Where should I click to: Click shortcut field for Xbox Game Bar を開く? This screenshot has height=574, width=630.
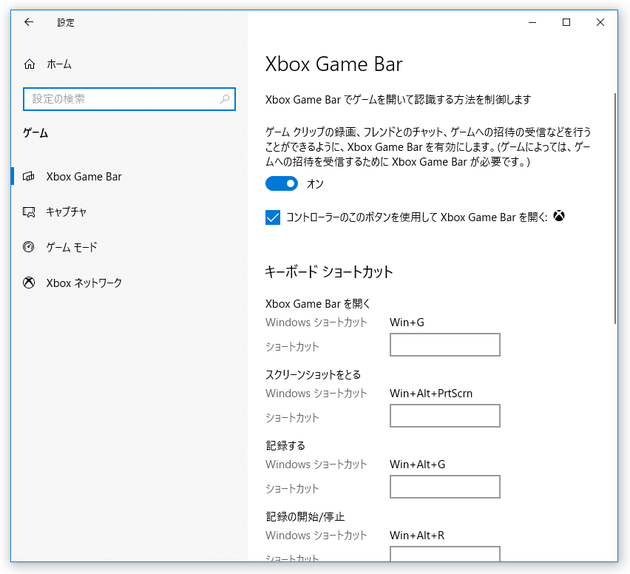[445, 345]
